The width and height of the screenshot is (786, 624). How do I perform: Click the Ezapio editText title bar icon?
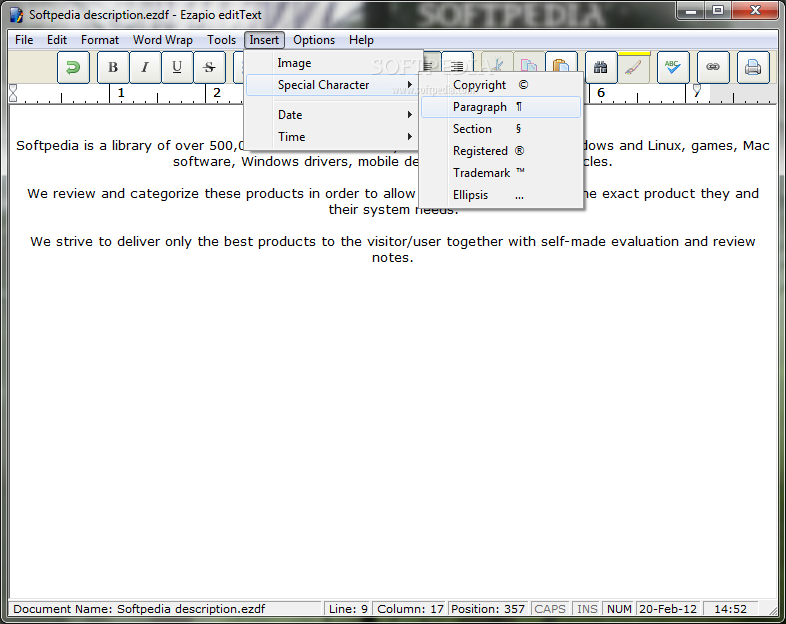(17, 15)
